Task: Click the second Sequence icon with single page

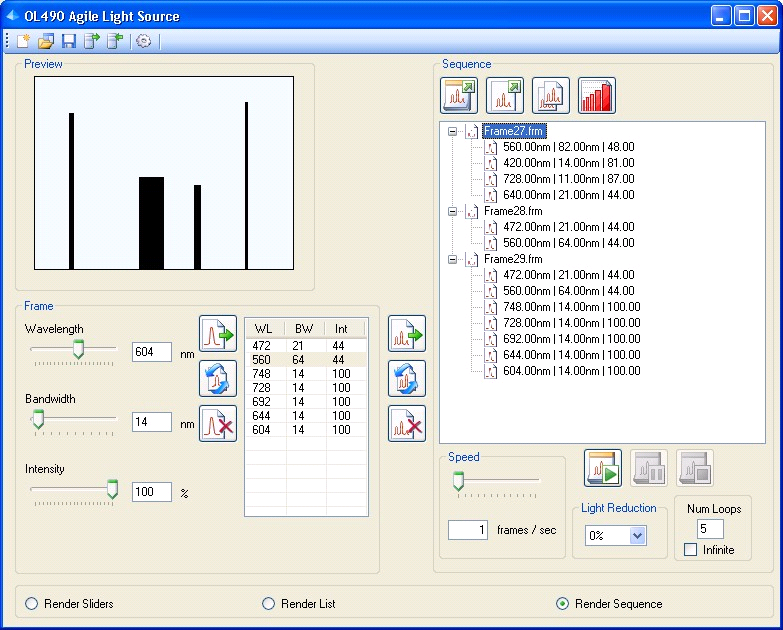Action: 505,95
